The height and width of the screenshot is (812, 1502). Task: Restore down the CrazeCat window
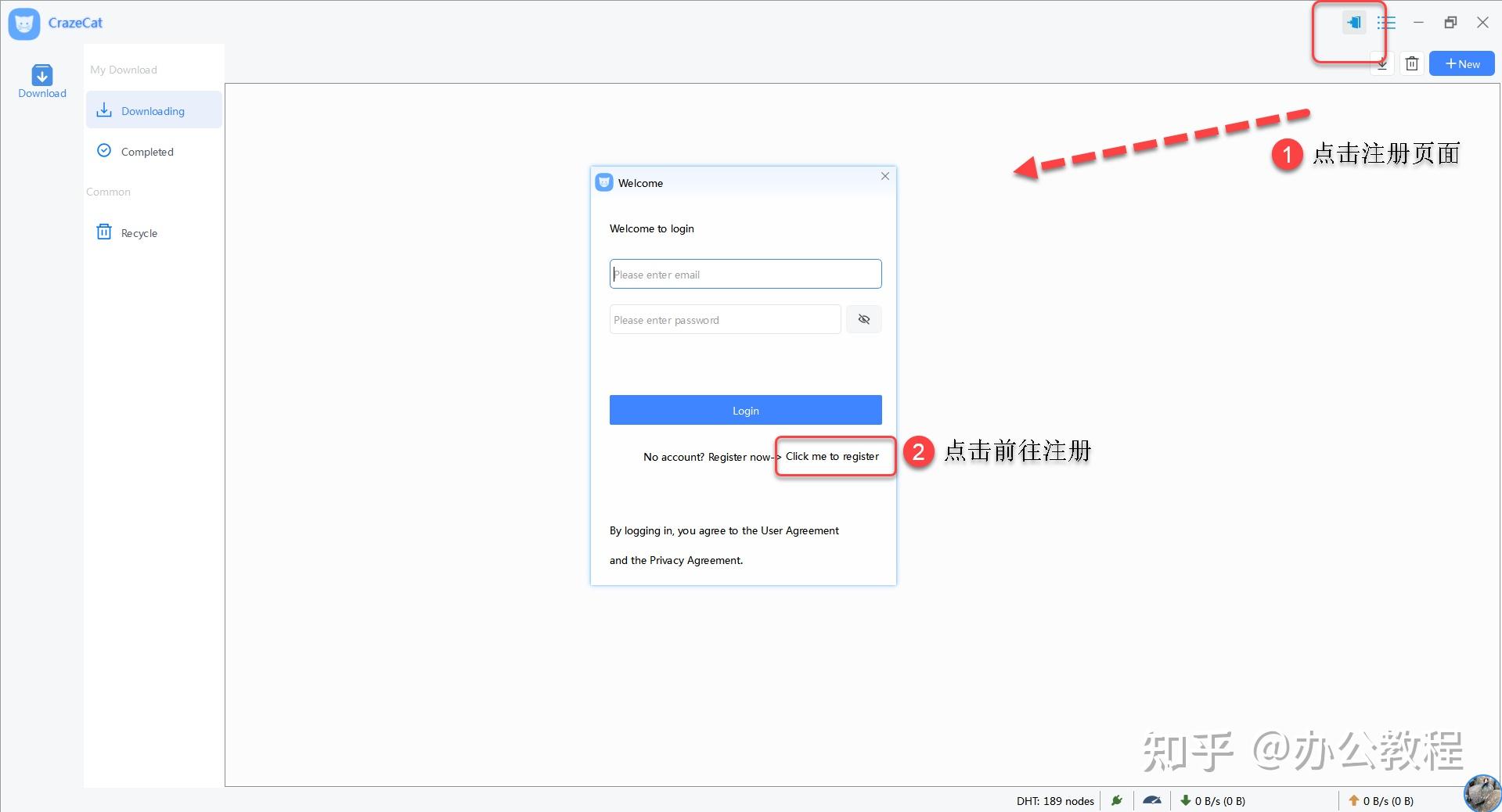point(1450,23)
